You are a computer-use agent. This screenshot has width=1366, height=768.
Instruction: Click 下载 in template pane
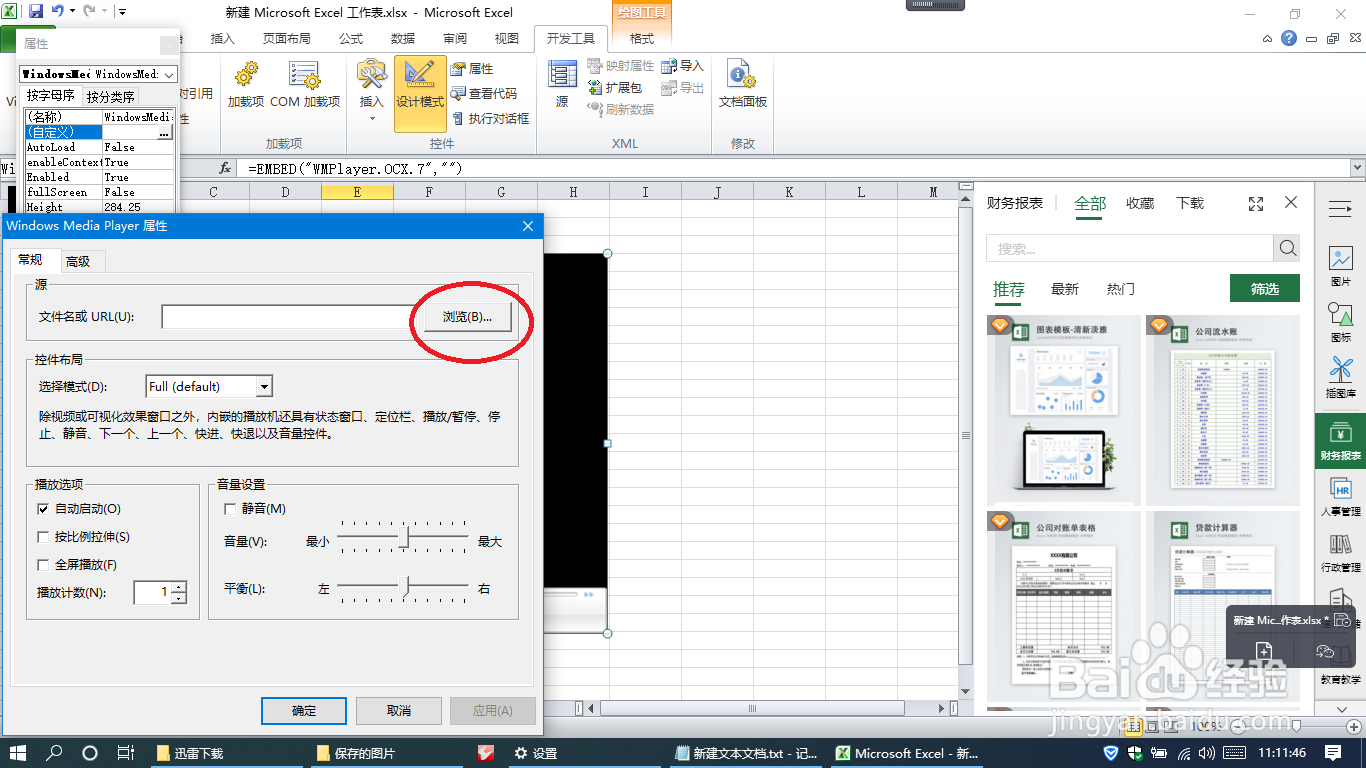coord(1190,203)
